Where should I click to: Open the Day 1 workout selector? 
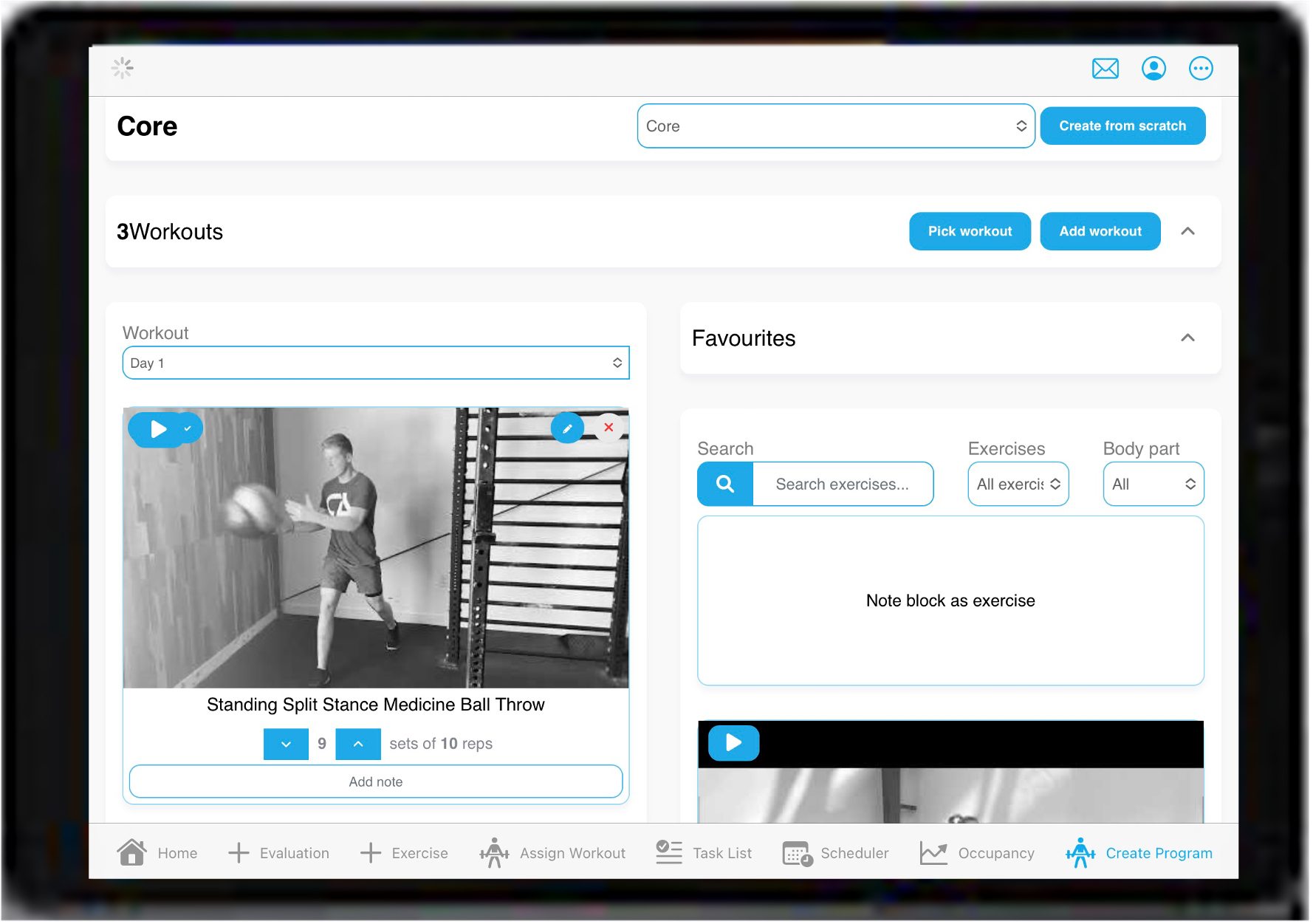click(376, 363)
